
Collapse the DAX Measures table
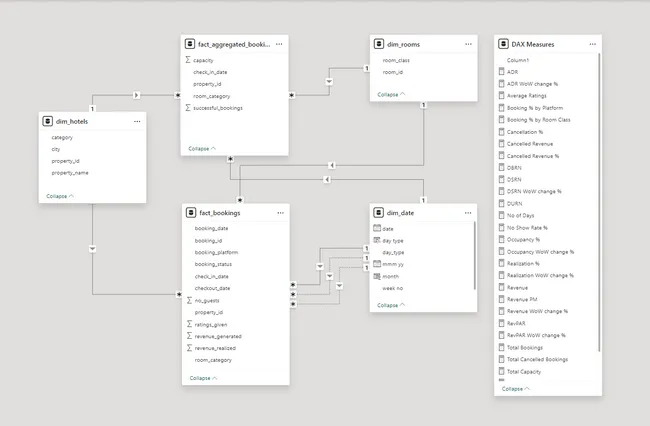[x=516, y=388]
